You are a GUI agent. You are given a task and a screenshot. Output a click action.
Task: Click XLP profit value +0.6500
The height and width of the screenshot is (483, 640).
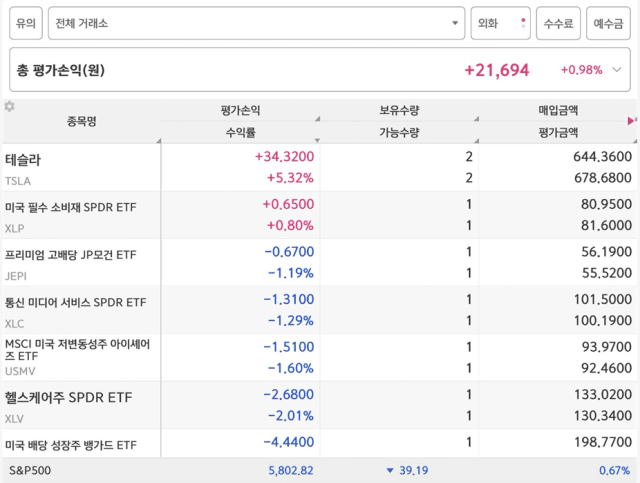click(x=288, y=204)
